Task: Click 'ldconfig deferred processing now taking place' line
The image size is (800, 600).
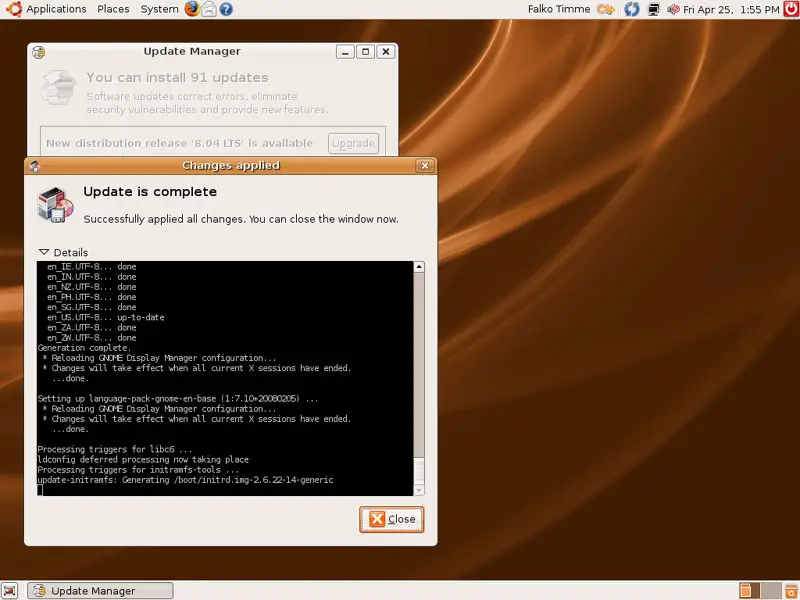Action: click(143, 460)
